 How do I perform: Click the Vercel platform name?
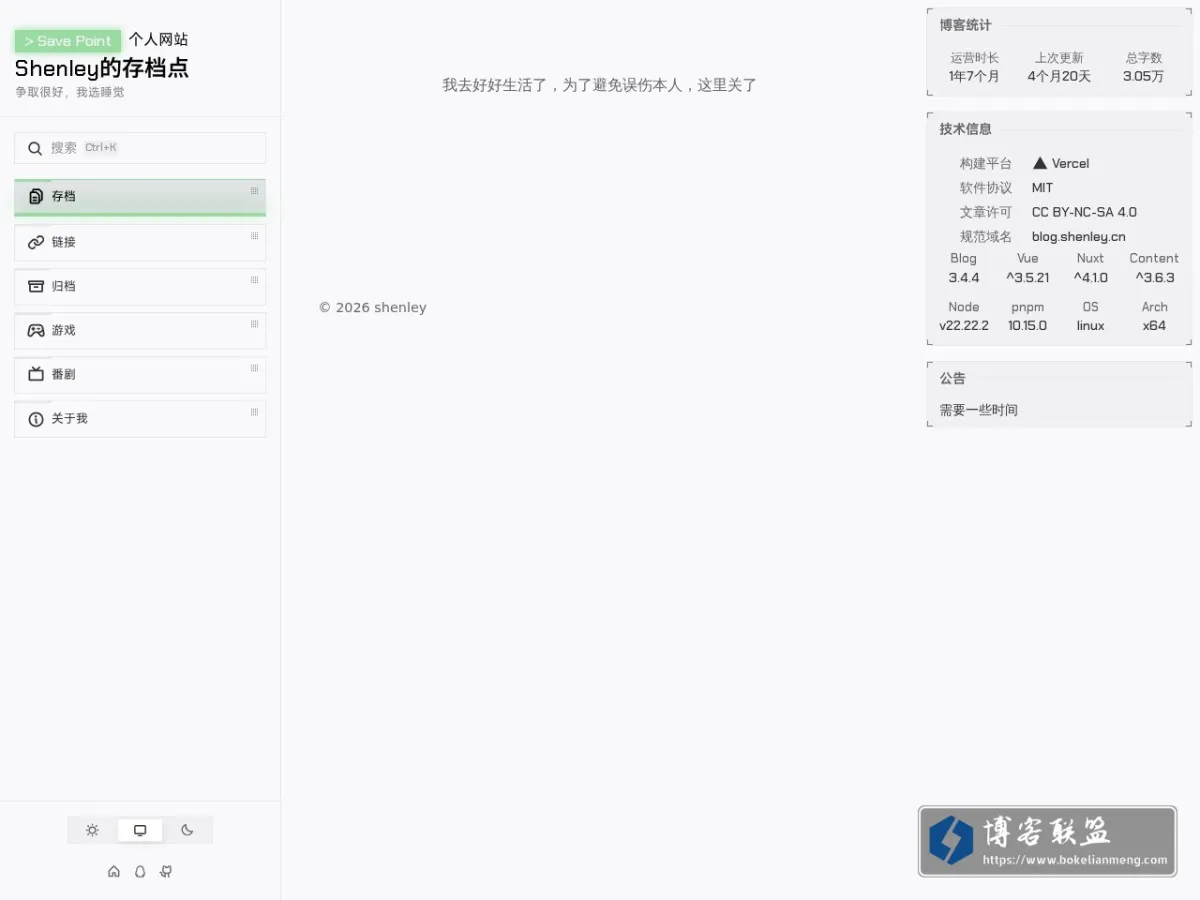[x=1070, y=163]
